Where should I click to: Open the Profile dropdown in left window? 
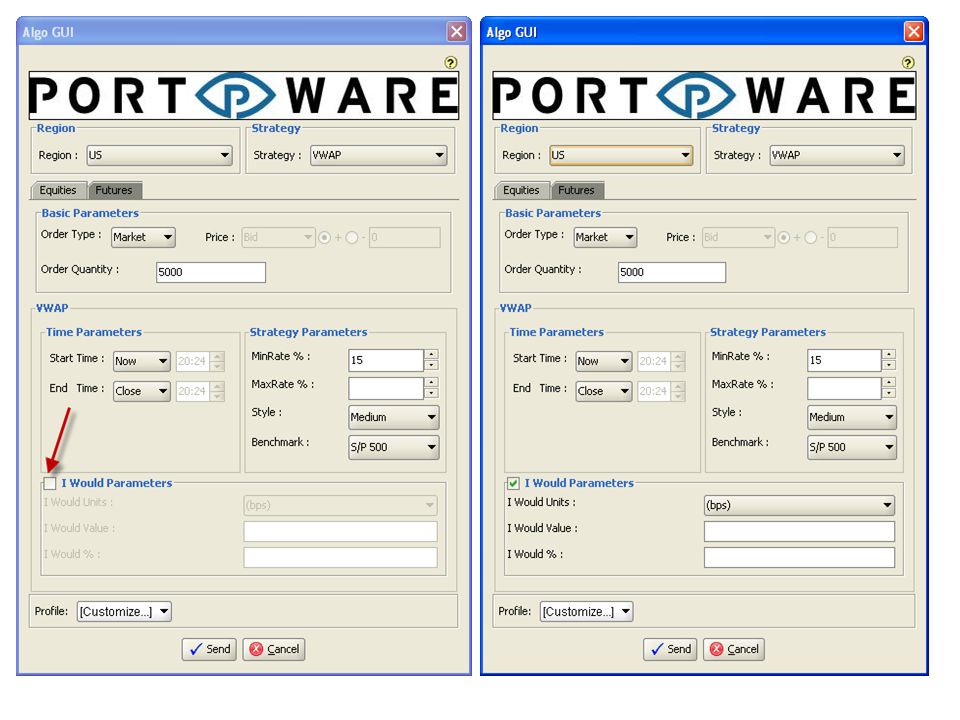[x=124, y=612]
